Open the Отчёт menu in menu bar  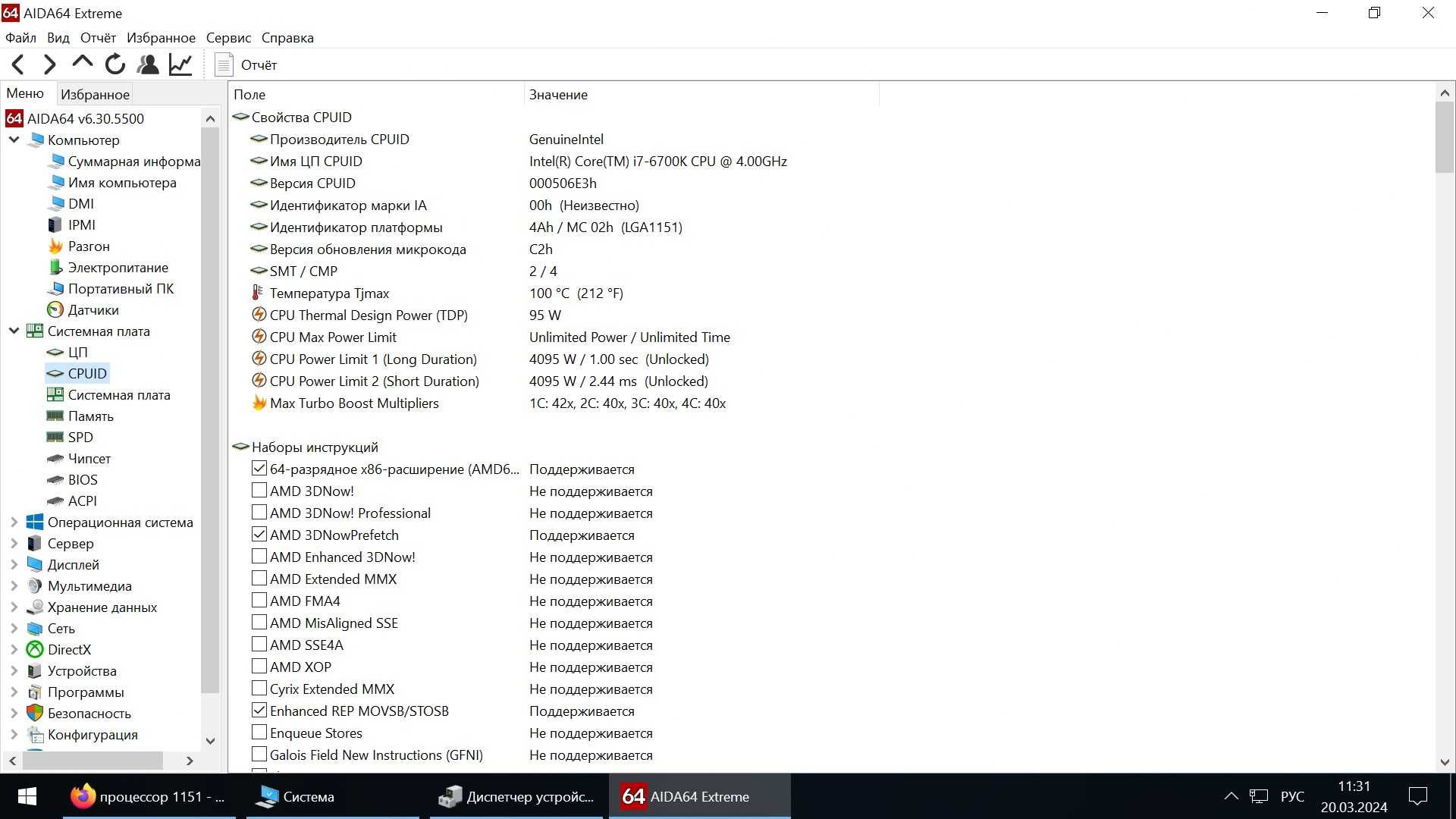pos(98,38)
